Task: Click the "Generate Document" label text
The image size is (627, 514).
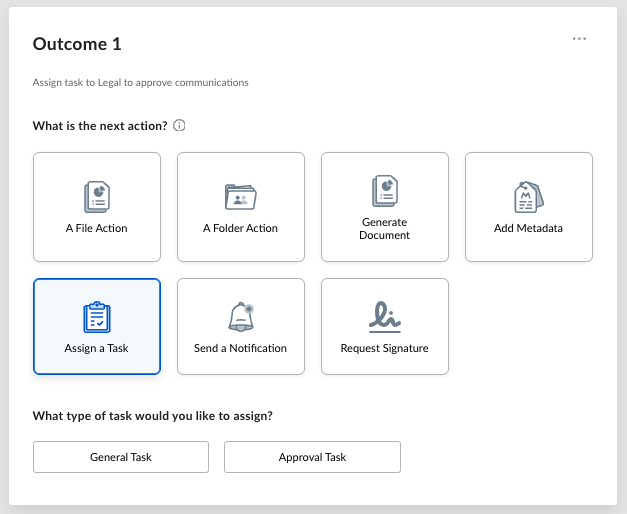Action: [x=384, y=228]
